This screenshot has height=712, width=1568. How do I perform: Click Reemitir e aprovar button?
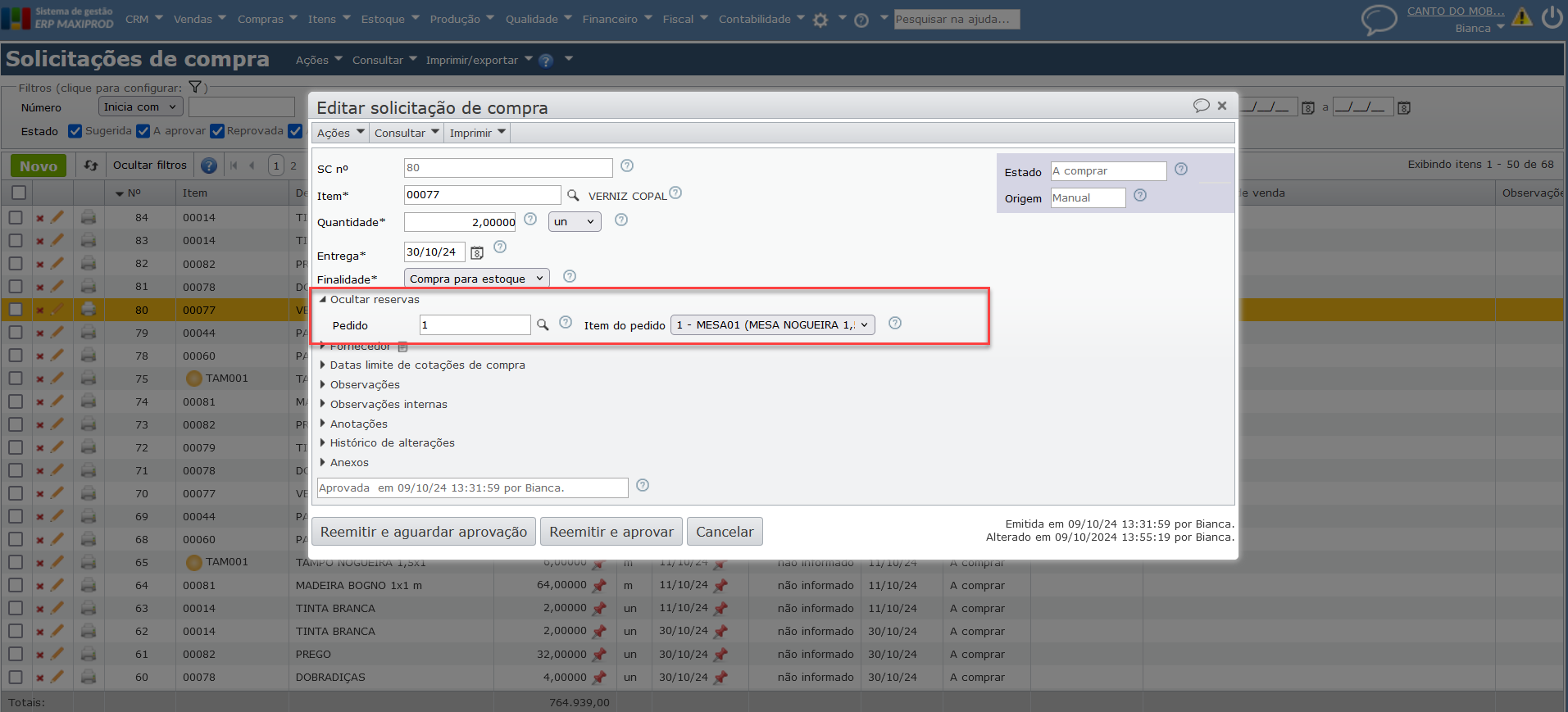coord(611,532)
